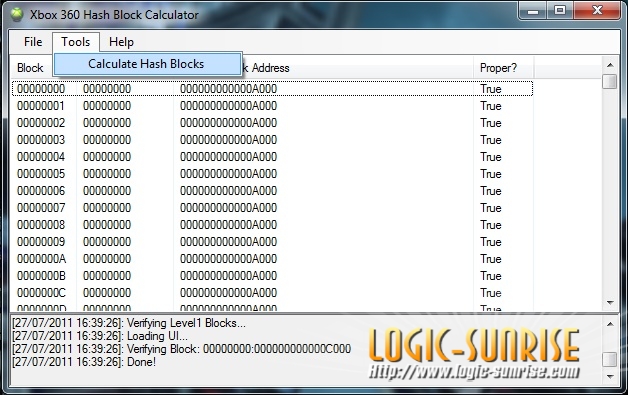This screenshot has width=628, height=395.
Task: Click the Xbox 360 app icon in title bar
Action: pyautogui.click(x=16, y=14)
